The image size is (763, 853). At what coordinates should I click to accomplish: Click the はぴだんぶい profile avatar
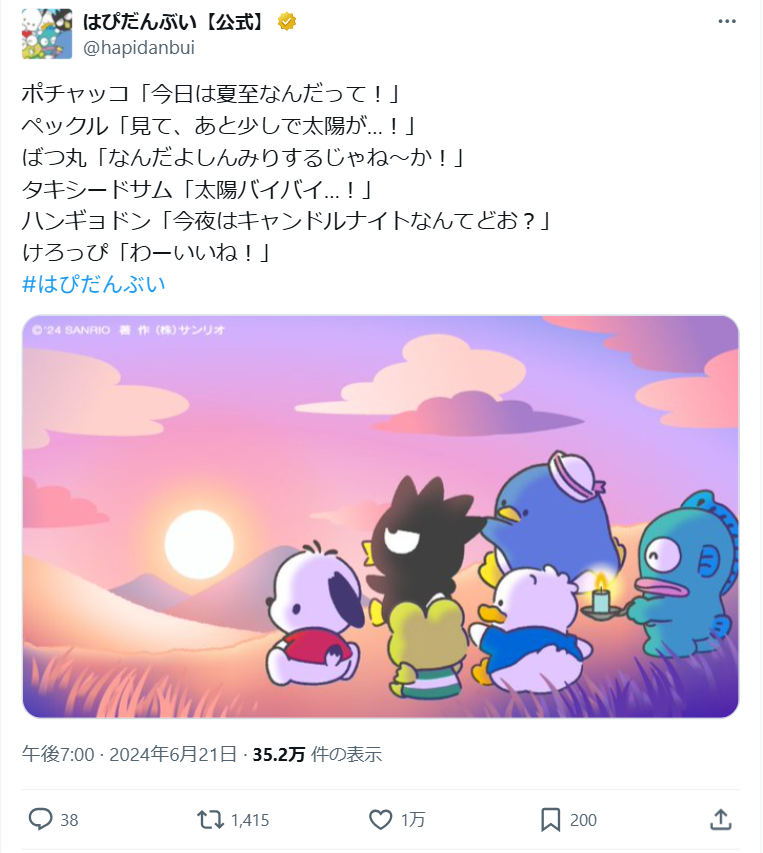tap(47, 34)
